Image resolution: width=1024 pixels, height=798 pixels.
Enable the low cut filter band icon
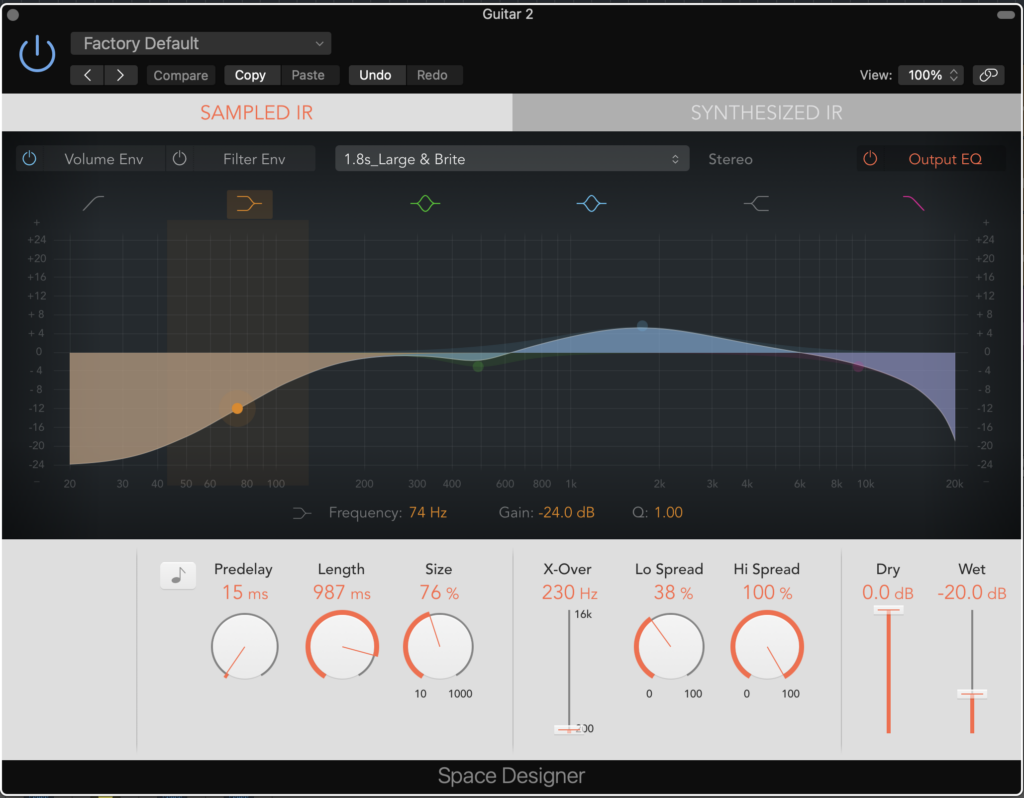[x=93, y=204]
